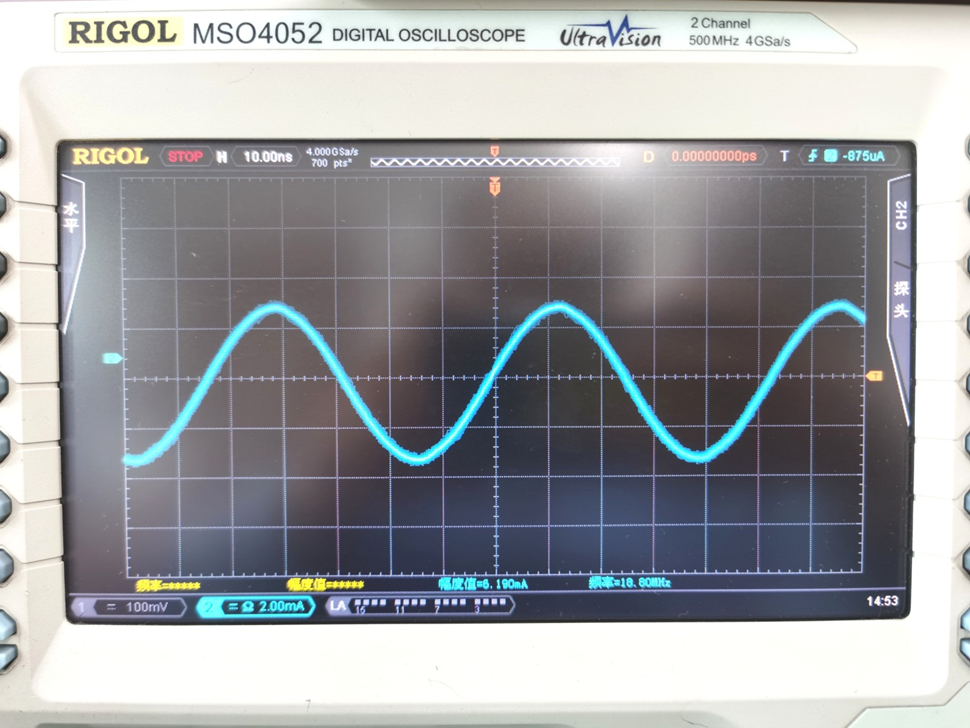The height and width of the screenshot is (728, 970).
Task: Open the 水平 horizontal side tab
Action: [71, 218]
